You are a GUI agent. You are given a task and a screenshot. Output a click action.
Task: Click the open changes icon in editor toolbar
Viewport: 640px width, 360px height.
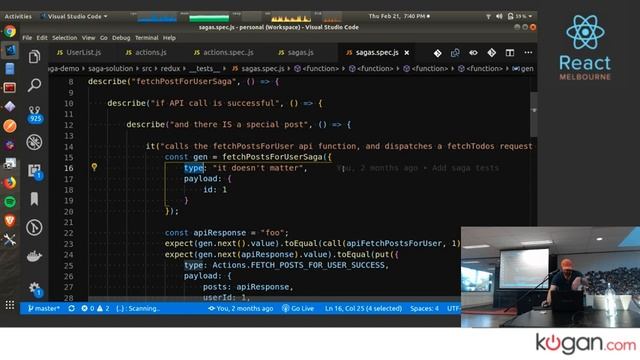(455, 53)
